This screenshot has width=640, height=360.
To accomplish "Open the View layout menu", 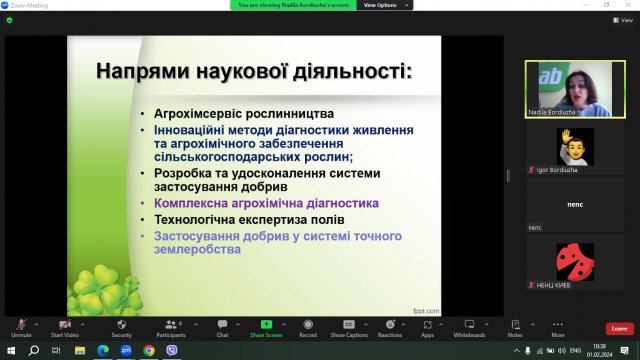I will click(623, 20).
